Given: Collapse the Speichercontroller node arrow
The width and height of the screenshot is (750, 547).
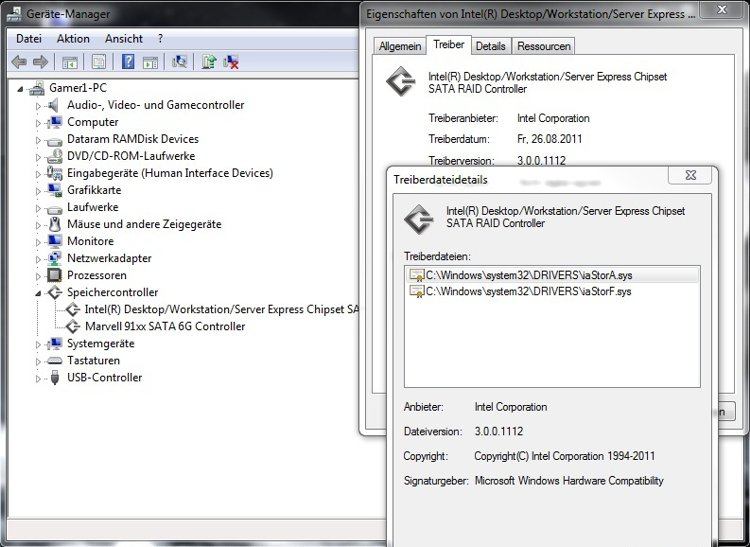Looking at the screenshot, I should [38, 294].
